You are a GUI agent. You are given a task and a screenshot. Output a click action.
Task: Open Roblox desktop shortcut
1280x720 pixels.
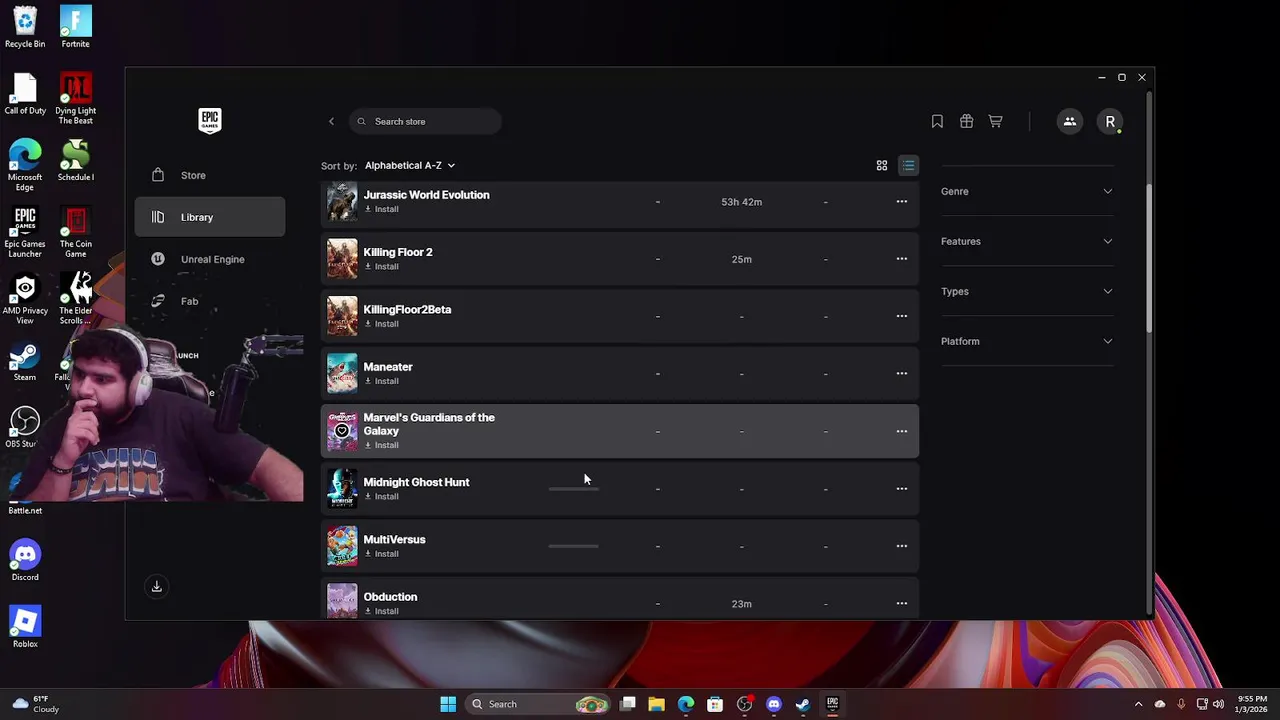coord(25,627)
